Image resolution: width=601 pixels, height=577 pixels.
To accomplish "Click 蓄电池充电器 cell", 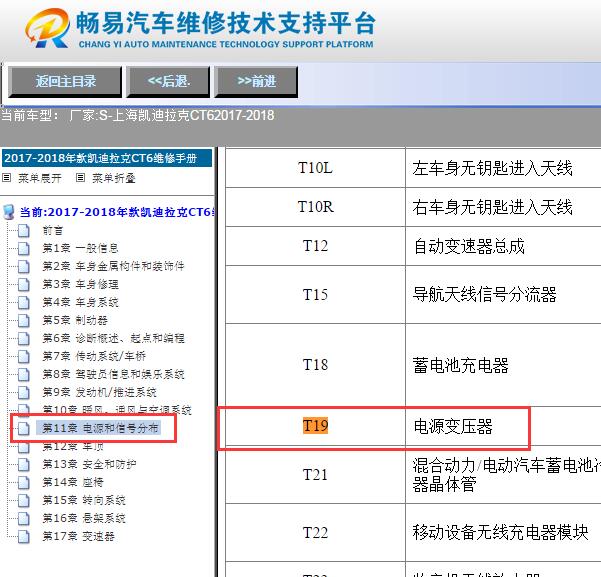I will coord(503,365).
